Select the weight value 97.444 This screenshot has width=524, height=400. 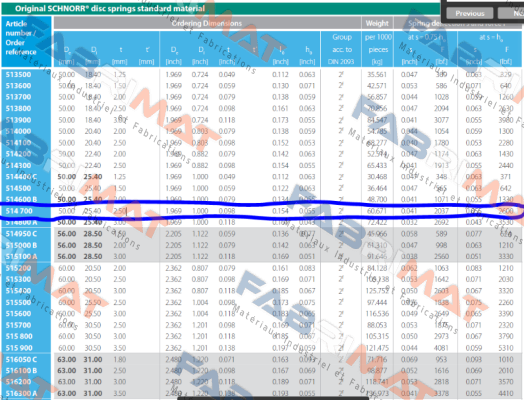[x=377, y=302]
